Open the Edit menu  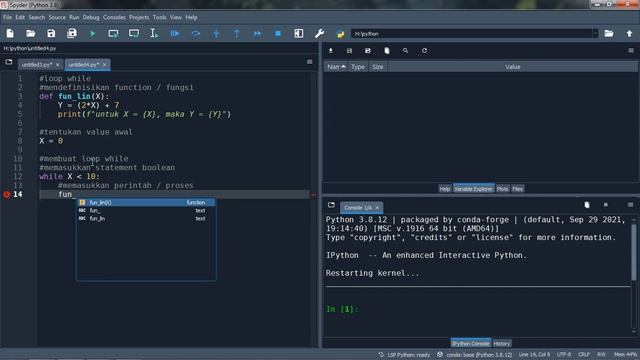pos(20,18)
